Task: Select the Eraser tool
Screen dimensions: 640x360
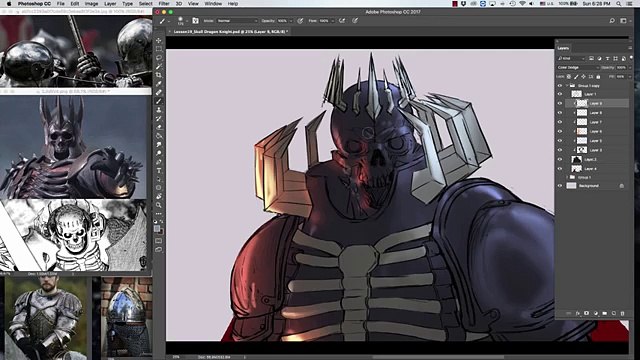Action: 158,127
